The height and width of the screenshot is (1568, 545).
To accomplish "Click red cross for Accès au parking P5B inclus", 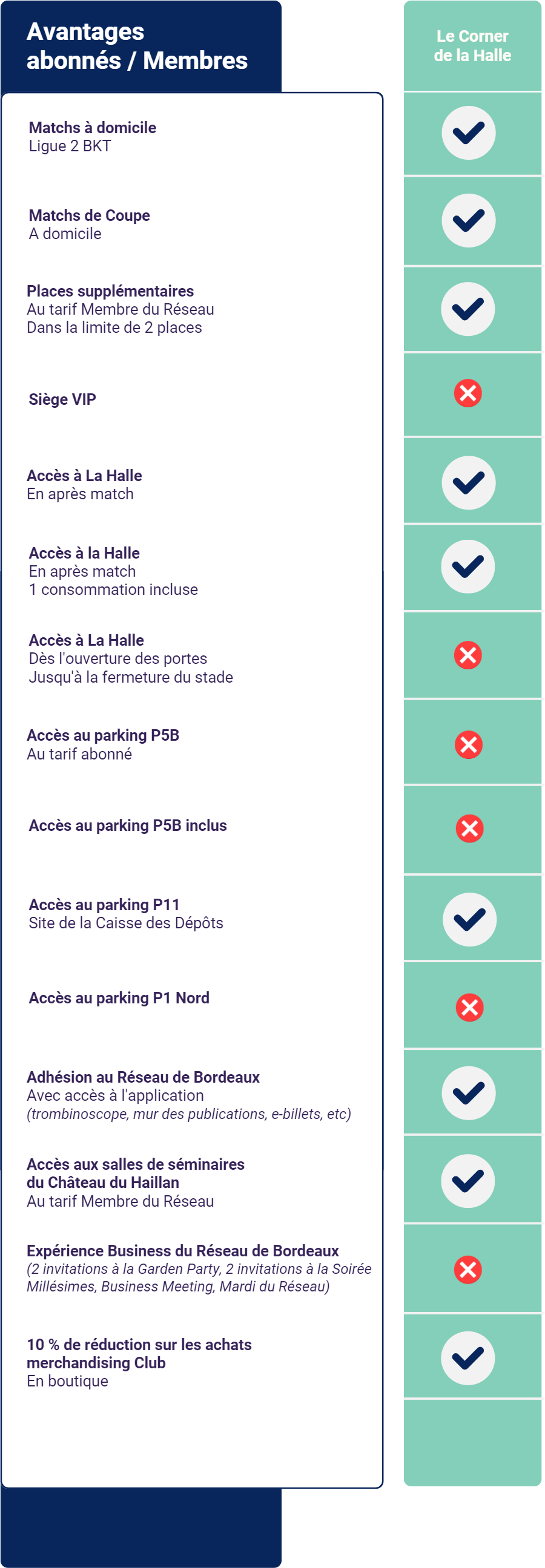I will [469, 828].
